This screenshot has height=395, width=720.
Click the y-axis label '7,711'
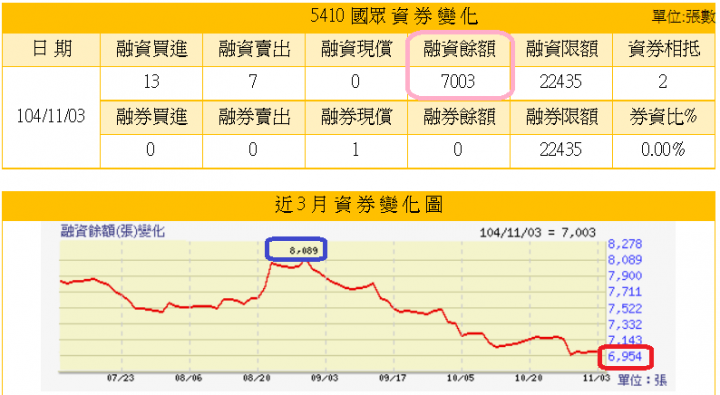[624, 292]
